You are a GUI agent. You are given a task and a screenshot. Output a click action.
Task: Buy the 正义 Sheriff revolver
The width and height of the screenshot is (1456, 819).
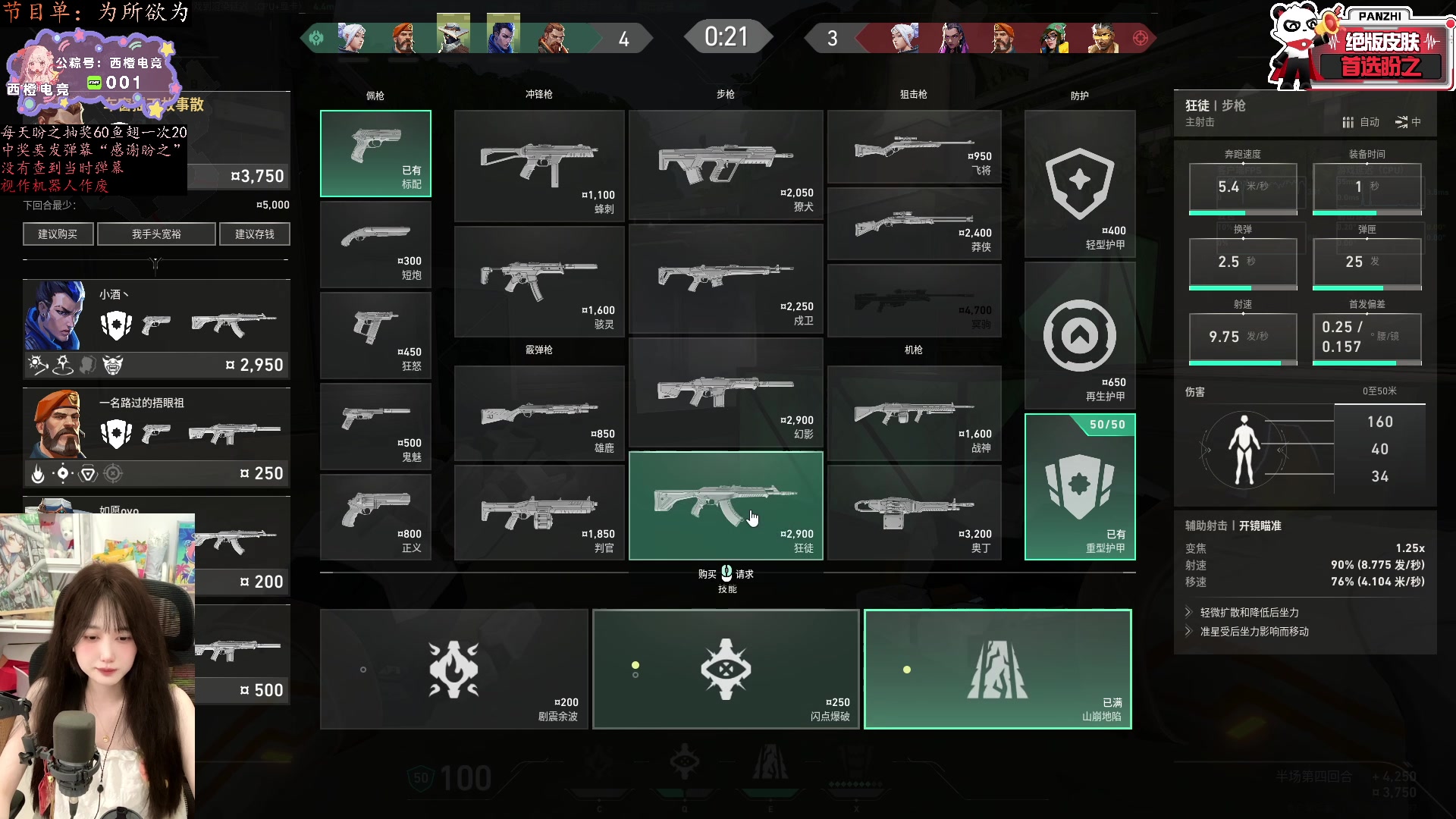(375, 518)
